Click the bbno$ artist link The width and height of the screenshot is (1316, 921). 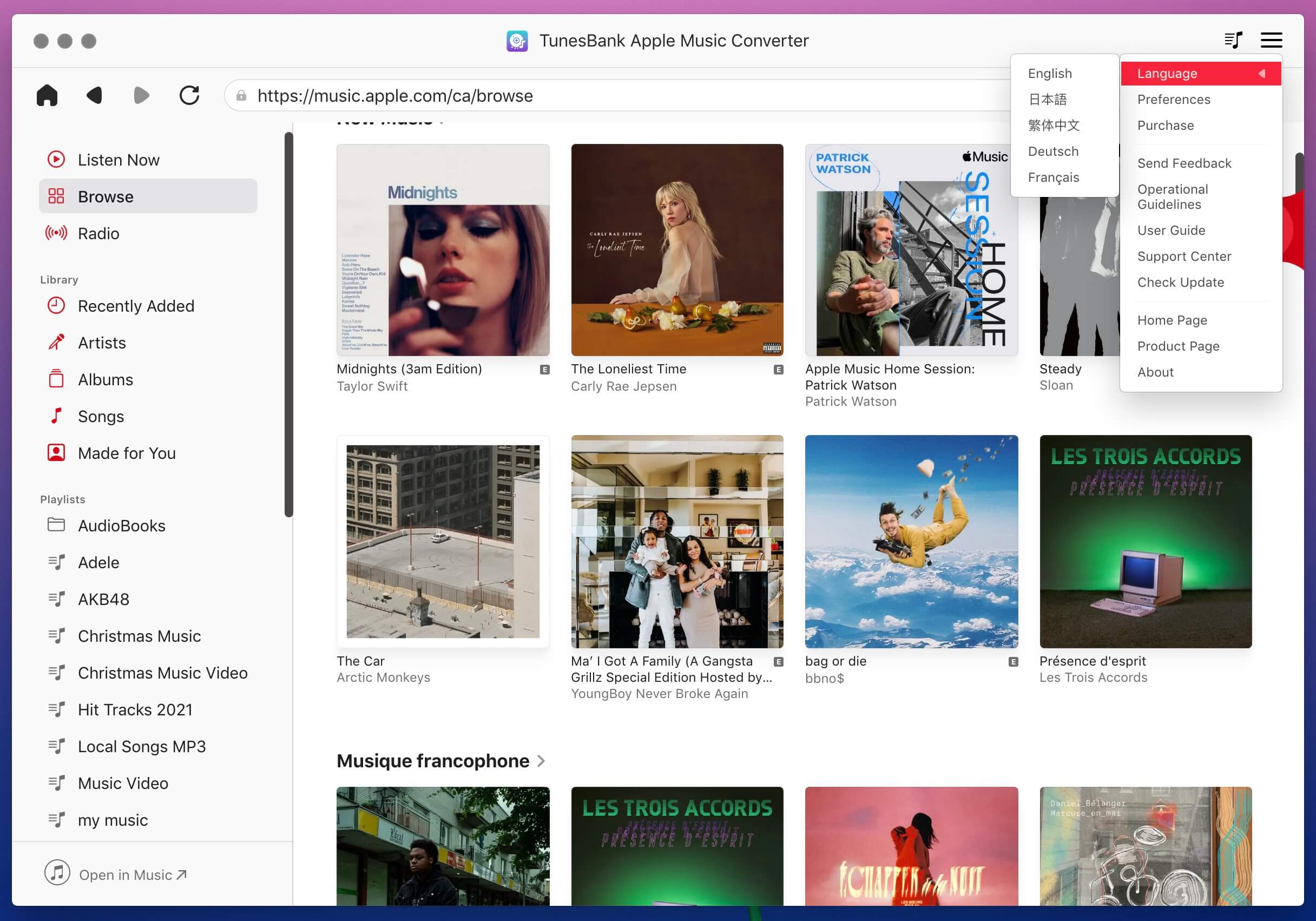824,679
